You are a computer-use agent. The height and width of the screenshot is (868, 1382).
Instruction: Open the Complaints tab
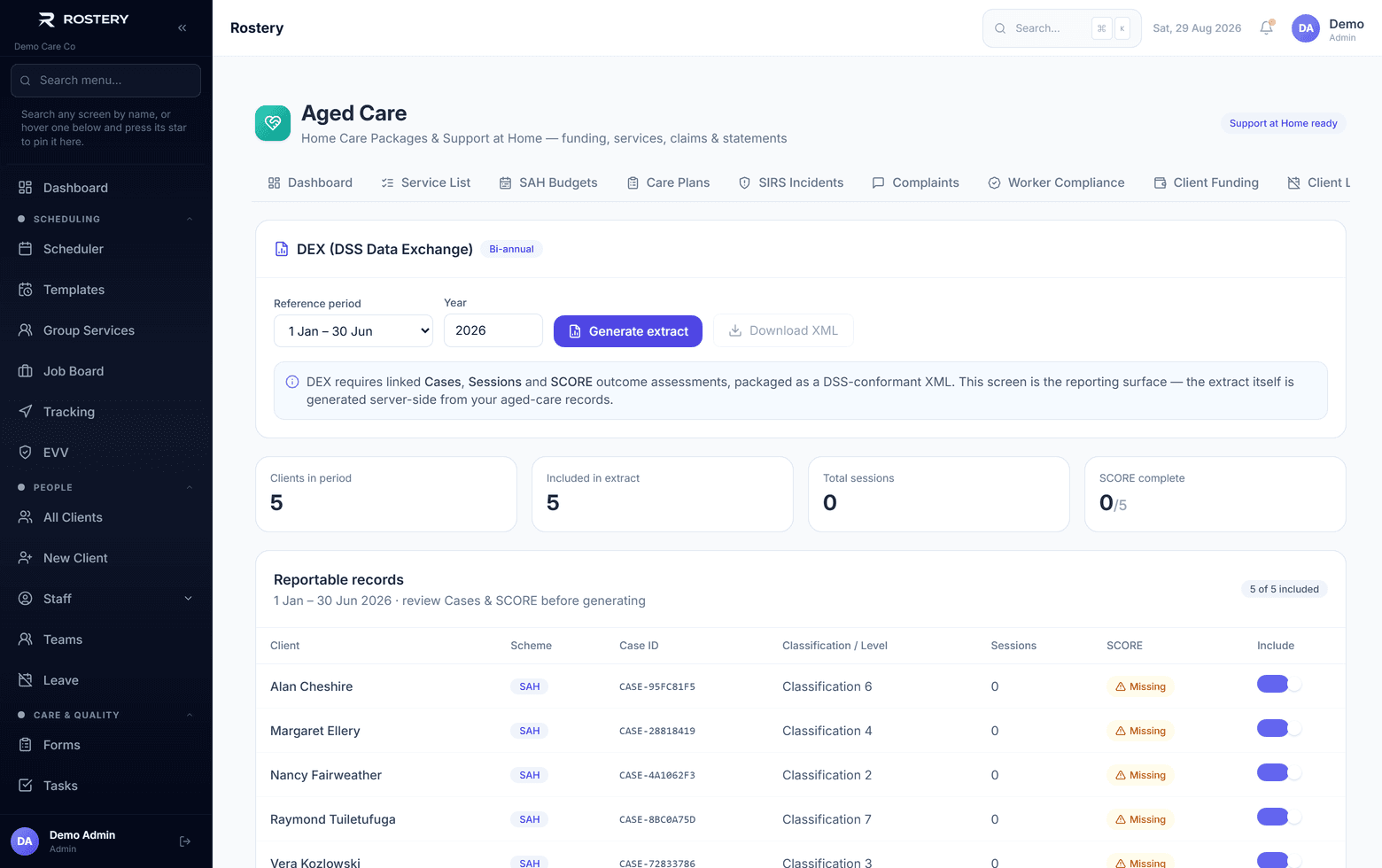[915, 182]
